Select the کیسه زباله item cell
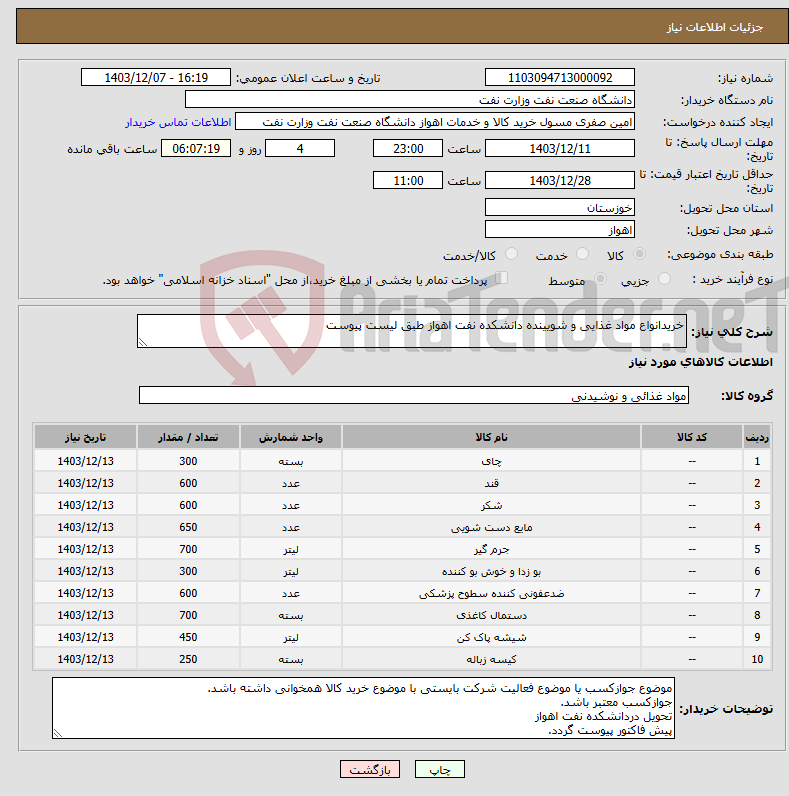This screenshot has height=796, width=789. 491,659
